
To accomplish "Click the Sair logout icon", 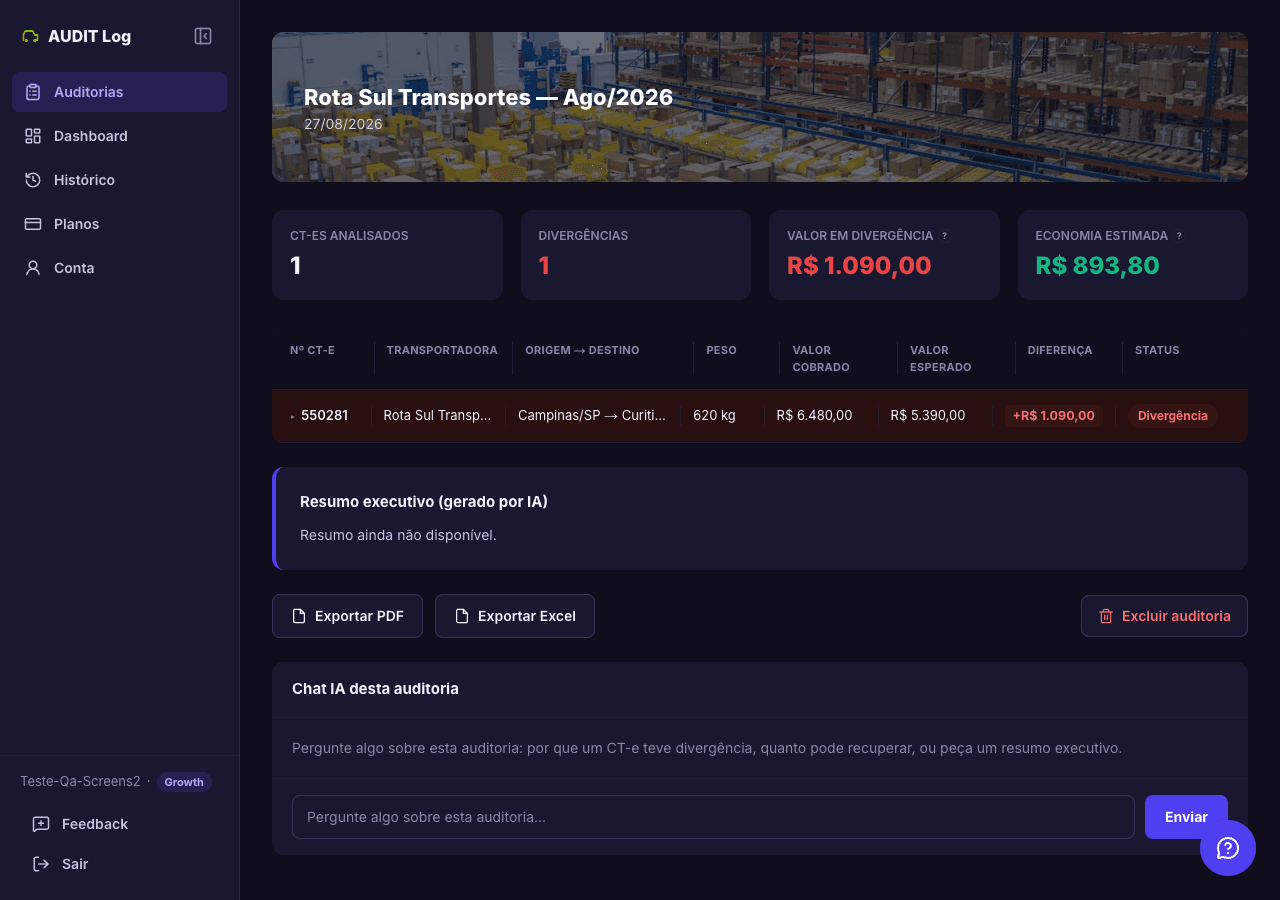I will click(41, 864).
